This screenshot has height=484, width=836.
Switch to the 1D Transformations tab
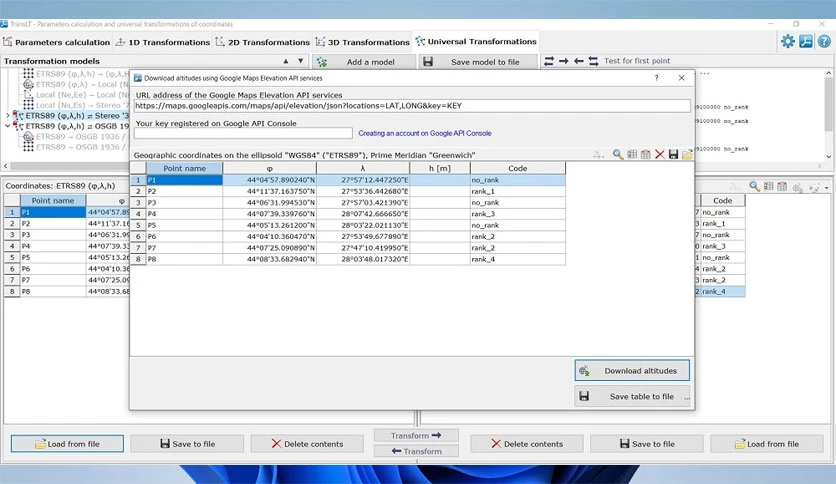[163, 42]
